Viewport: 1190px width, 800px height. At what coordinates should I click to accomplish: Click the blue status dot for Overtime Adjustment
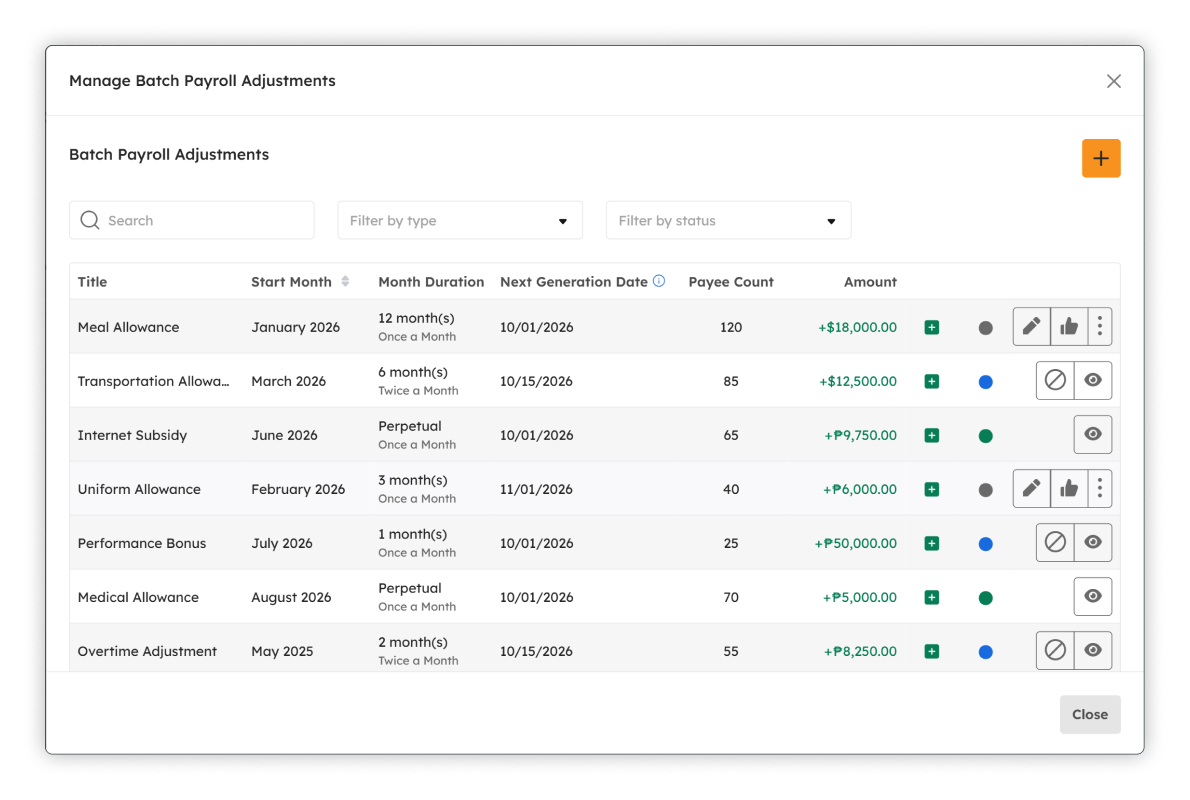(985, 651)
